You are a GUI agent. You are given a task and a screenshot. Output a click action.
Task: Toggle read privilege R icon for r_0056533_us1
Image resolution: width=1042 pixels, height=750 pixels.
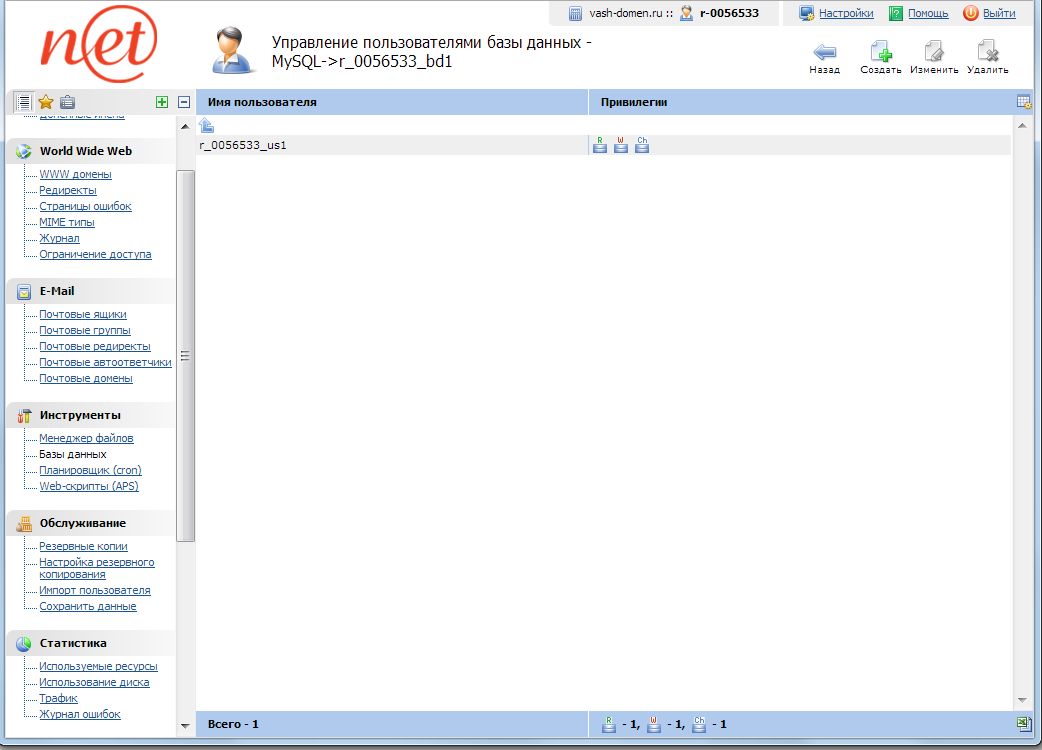click(x=600, y=145)
